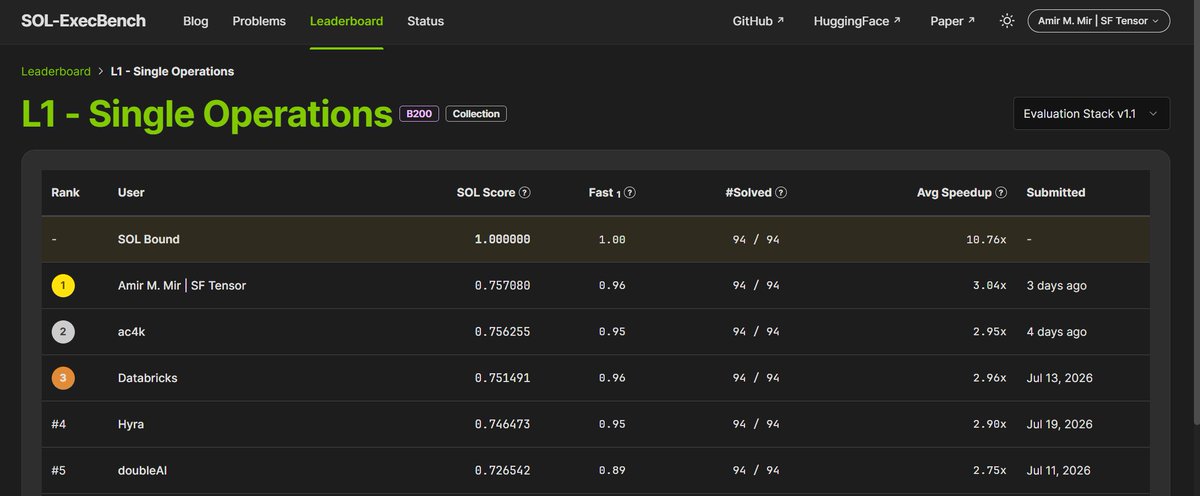This screenshot has width=1200, height=496.
Task: Click the Collection badge
Action: pyautogui.click(x=476, y=114)
